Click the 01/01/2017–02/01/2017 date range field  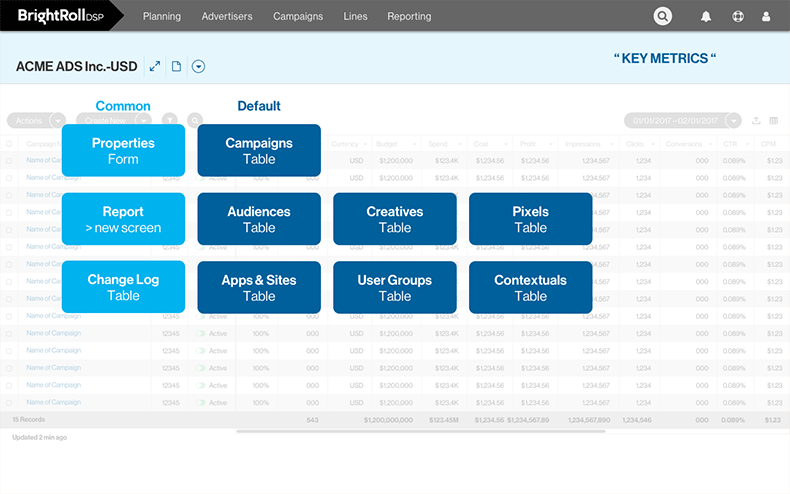[675, 120]
